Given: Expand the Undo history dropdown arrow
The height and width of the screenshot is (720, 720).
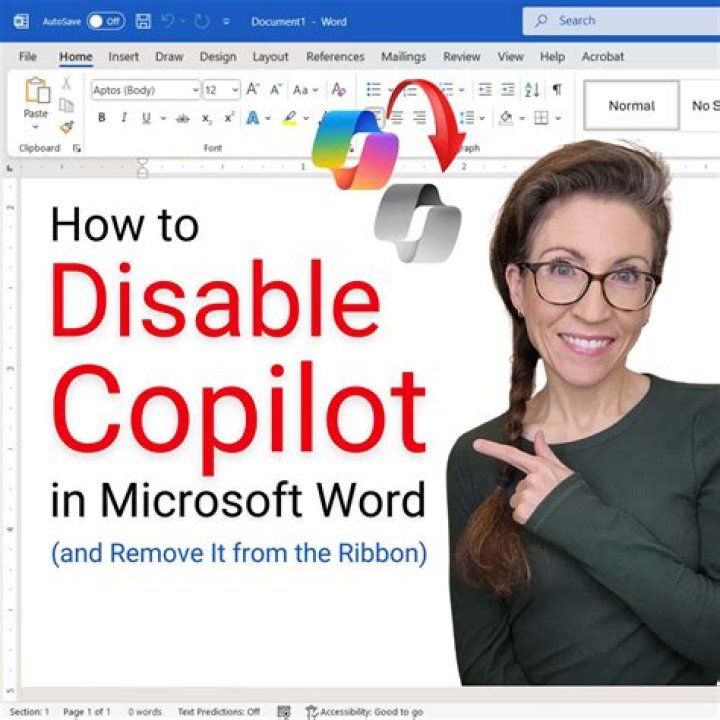Looking at the screenshot, I should coord(182,21).
